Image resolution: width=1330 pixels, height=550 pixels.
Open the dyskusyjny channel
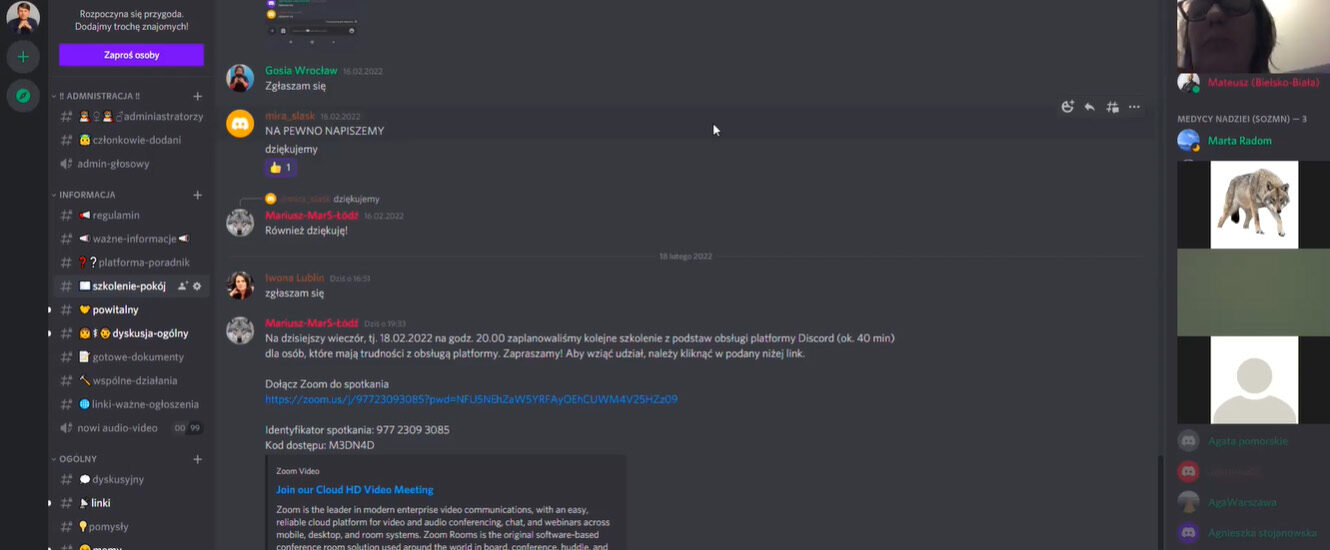pos(130,479)
